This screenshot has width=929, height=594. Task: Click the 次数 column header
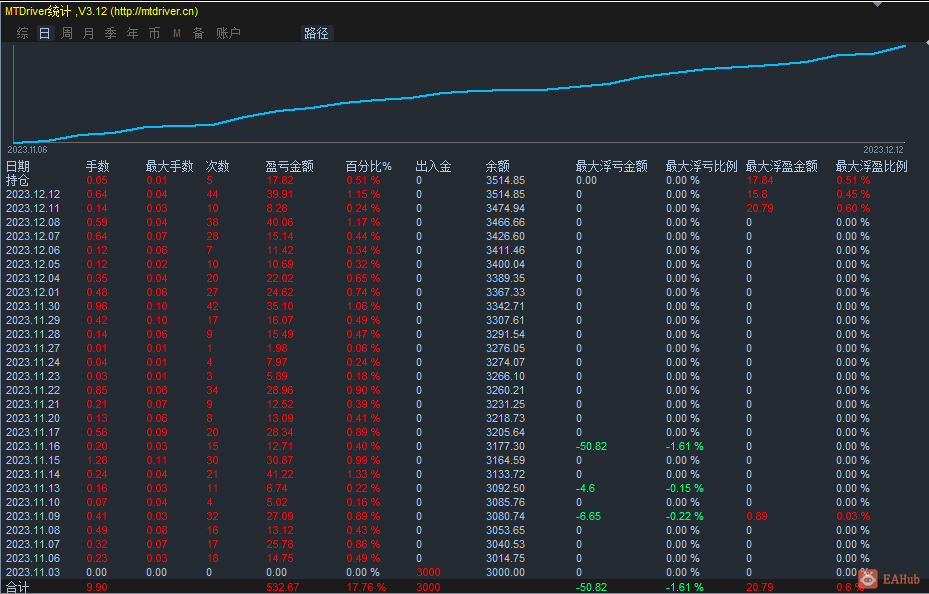click(217, 166)
